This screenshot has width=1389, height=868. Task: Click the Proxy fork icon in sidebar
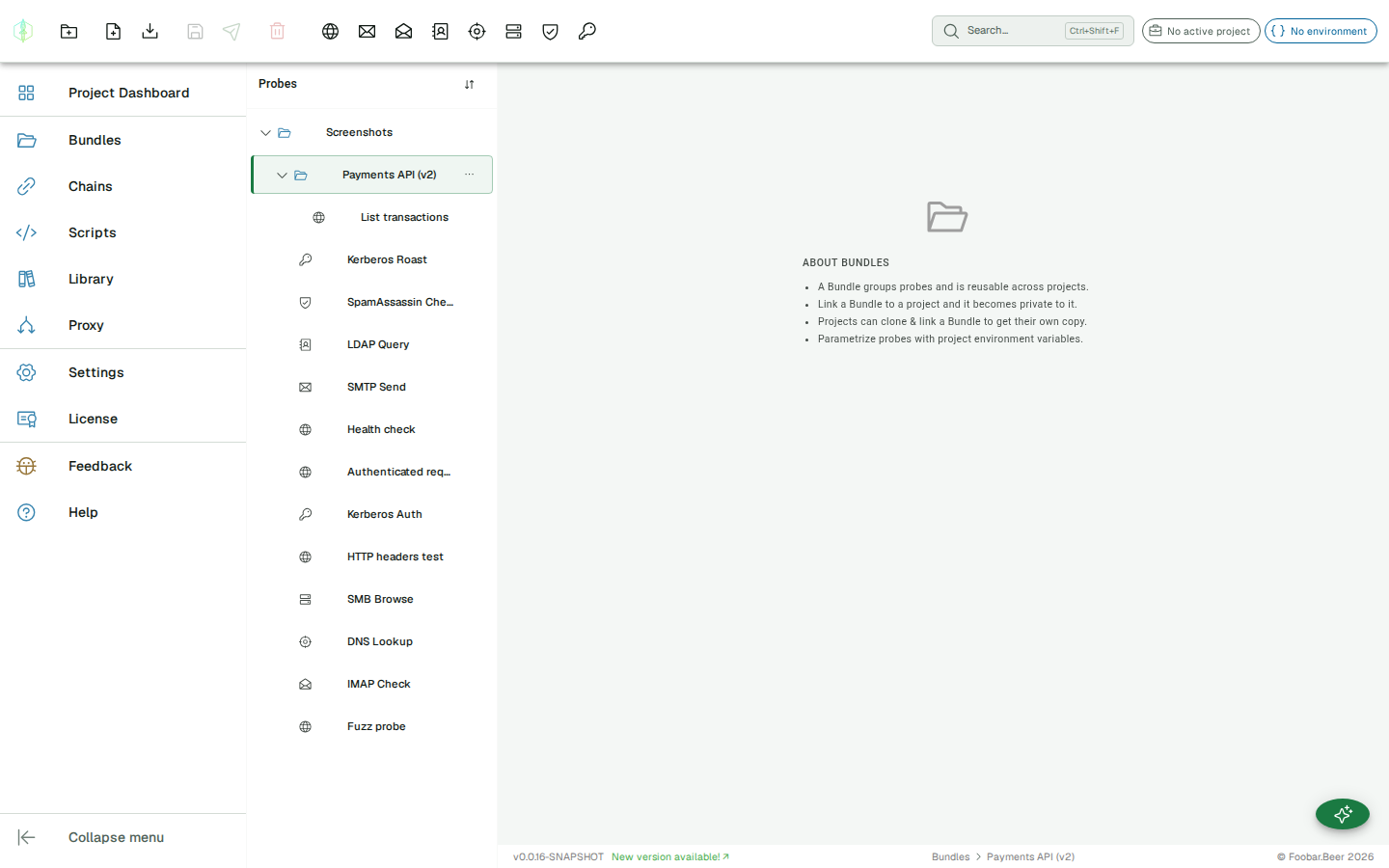pos(26,325)
